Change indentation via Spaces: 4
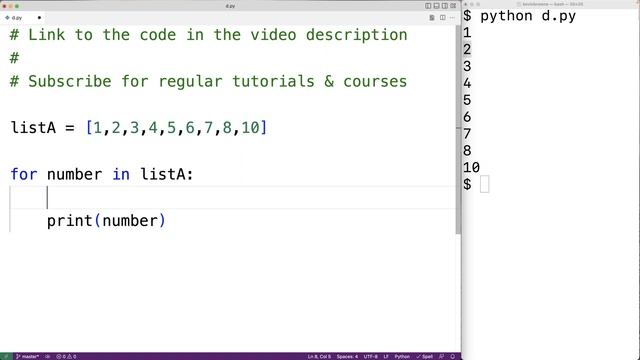The width and height of the screenshot is (640, 360). click(347, 356)
